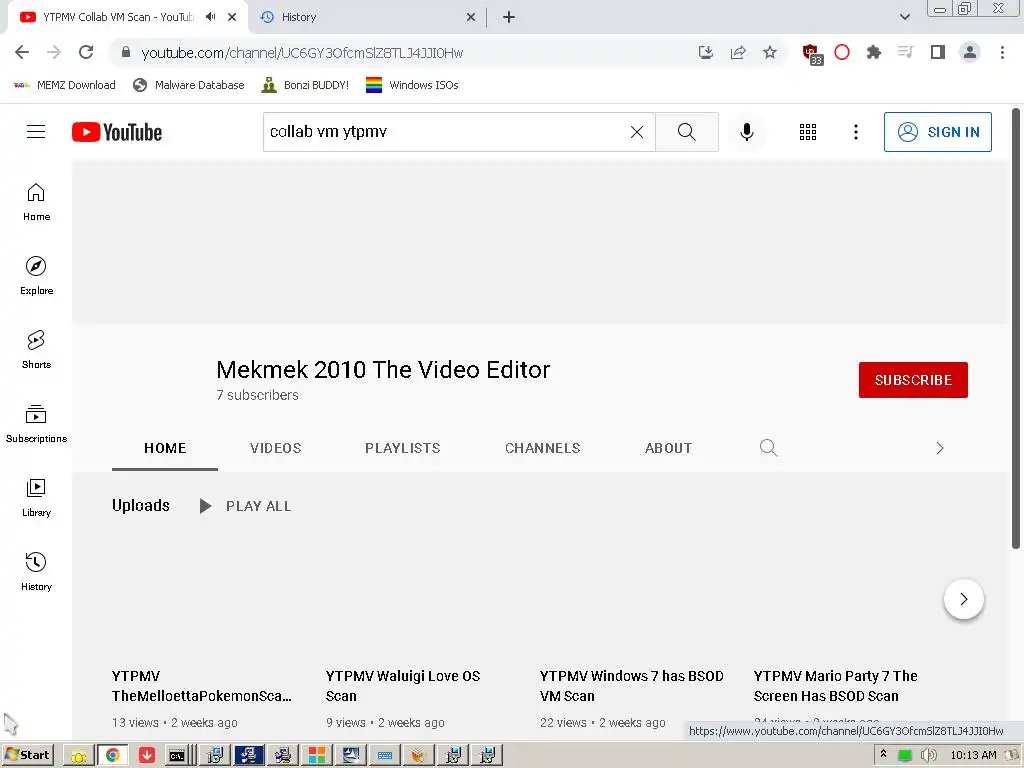Viewport: 1024px width, 768px height.
Task: Open video YTPMV TheMelloettaPokemonSca...
Action: coord(201,686)
